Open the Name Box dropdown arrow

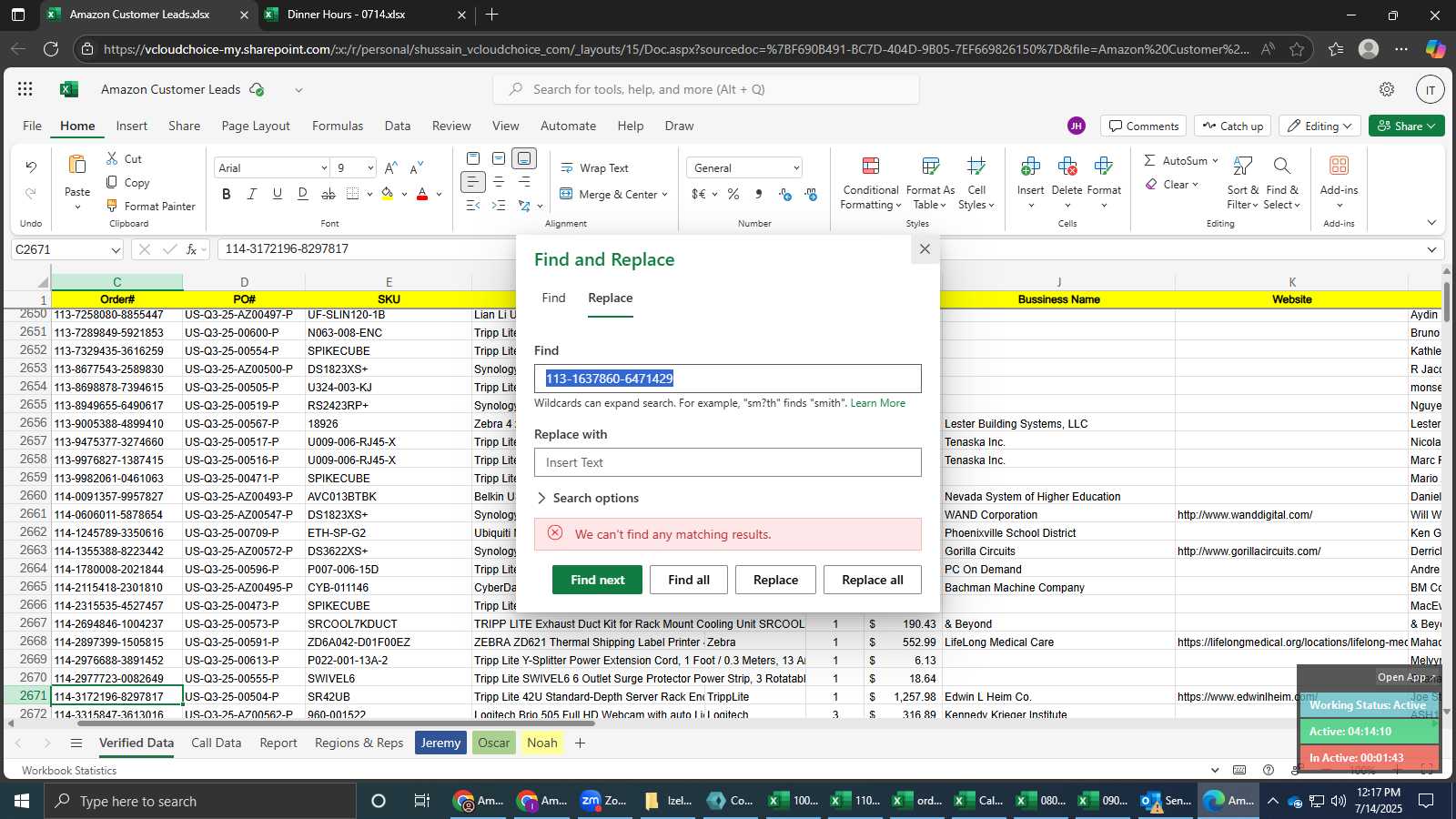[x=116, y=250]
